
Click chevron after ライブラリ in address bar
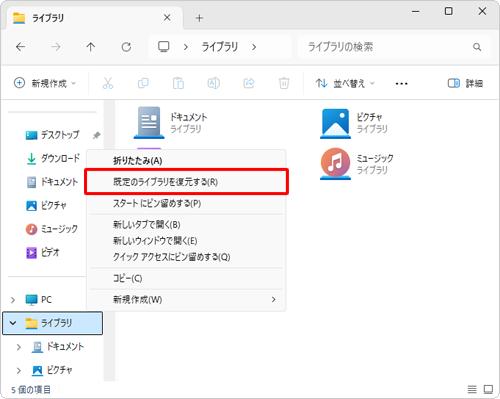tap(254, 47)
